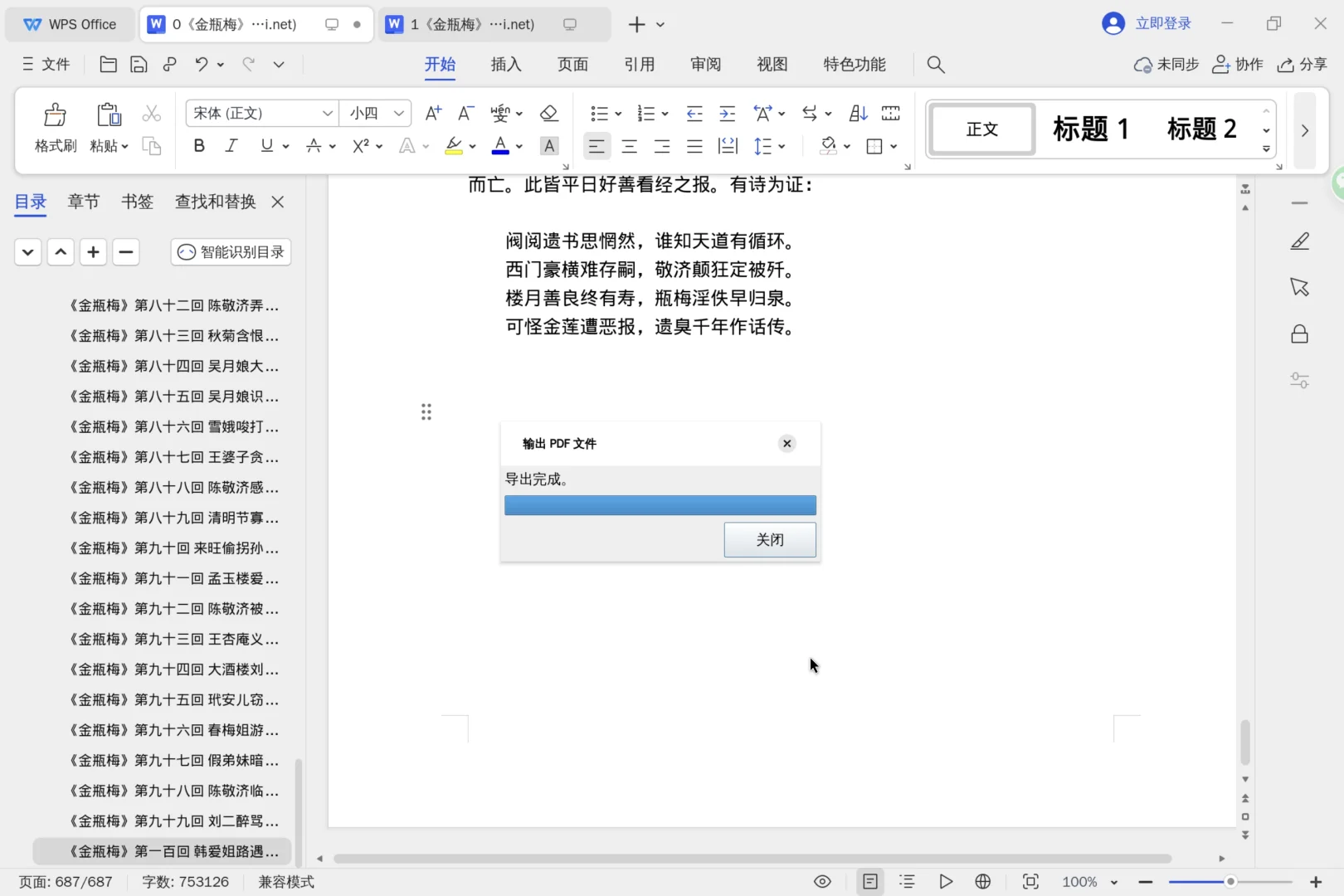Viewport: 1344px width, 896px height.
Task: Open the 章节 navigation pane tab
Action: pos(84,202)
